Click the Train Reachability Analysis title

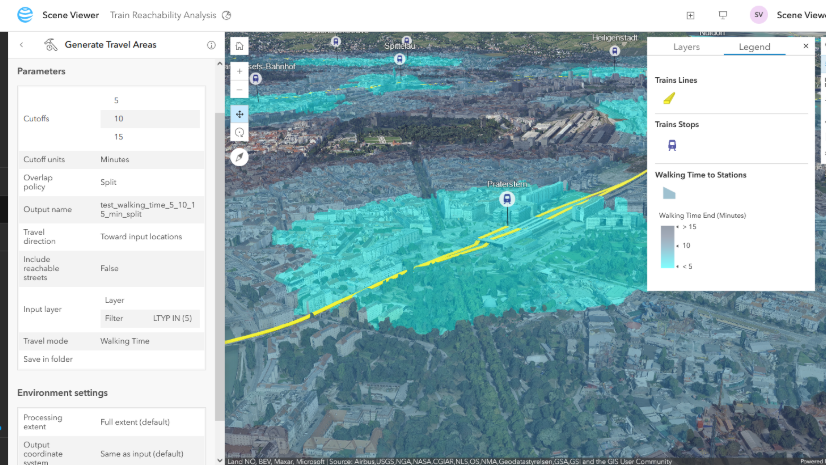pos(163,15)
